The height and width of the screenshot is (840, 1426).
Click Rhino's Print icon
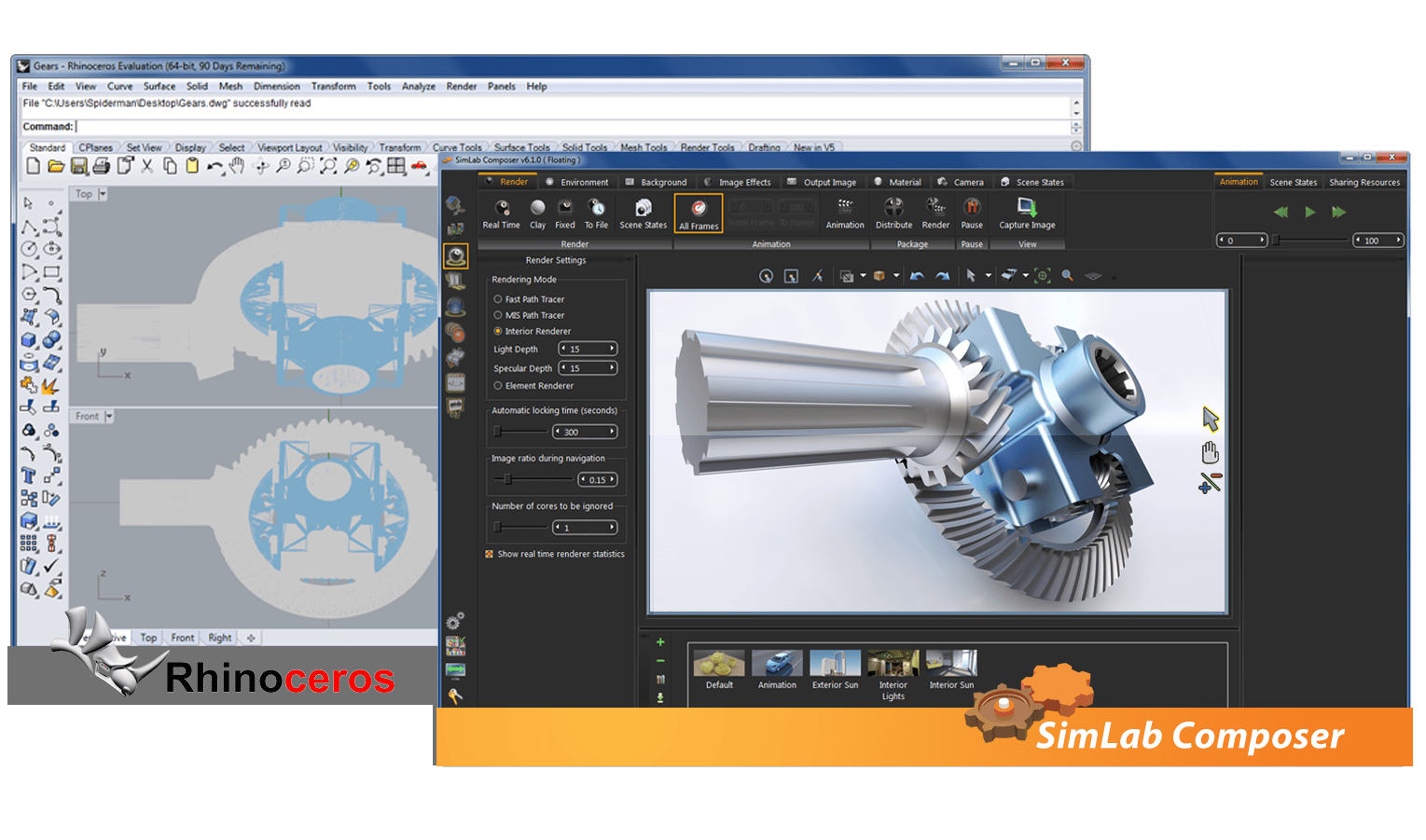(x=102, y=166)
